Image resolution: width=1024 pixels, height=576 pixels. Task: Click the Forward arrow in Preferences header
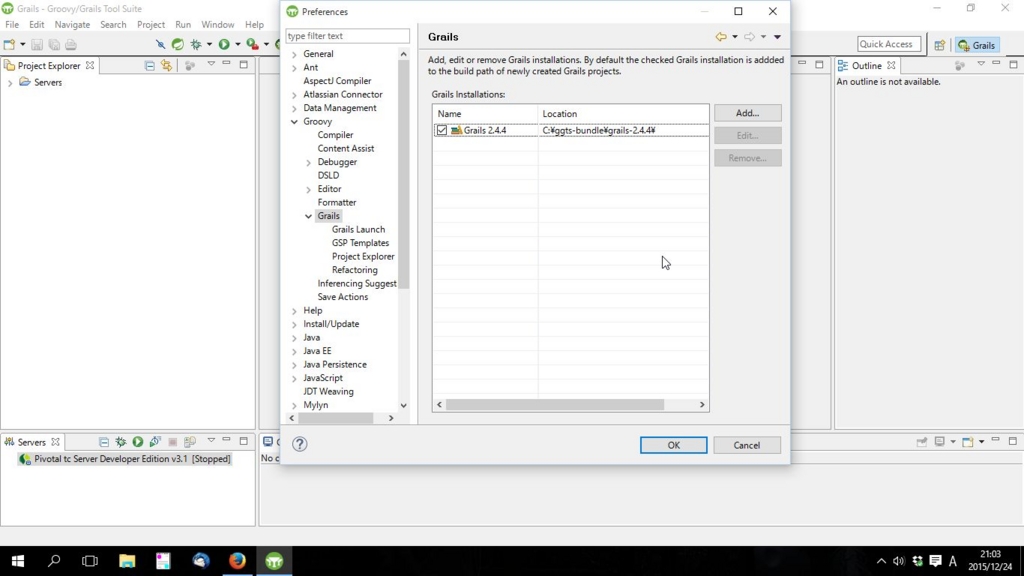click(749, 37)
